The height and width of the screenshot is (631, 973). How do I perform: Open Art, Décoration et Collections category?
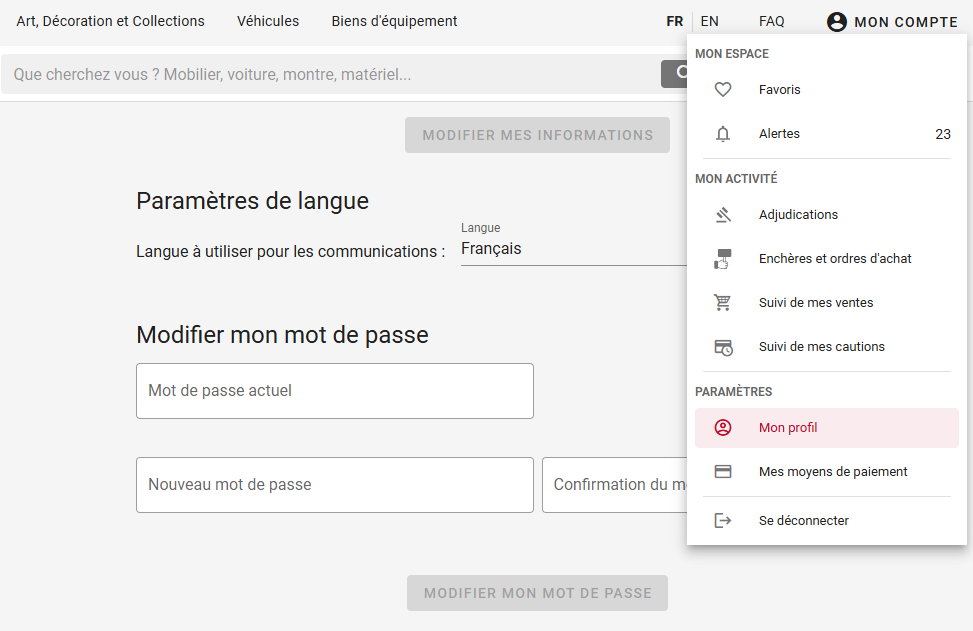coord(110,21)
